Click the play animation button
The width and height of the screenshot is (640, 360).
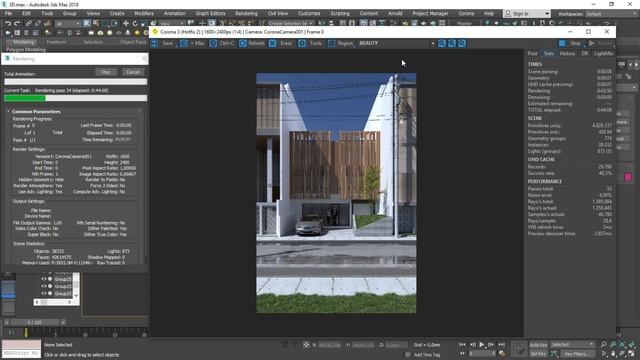(x=482, y=344)
